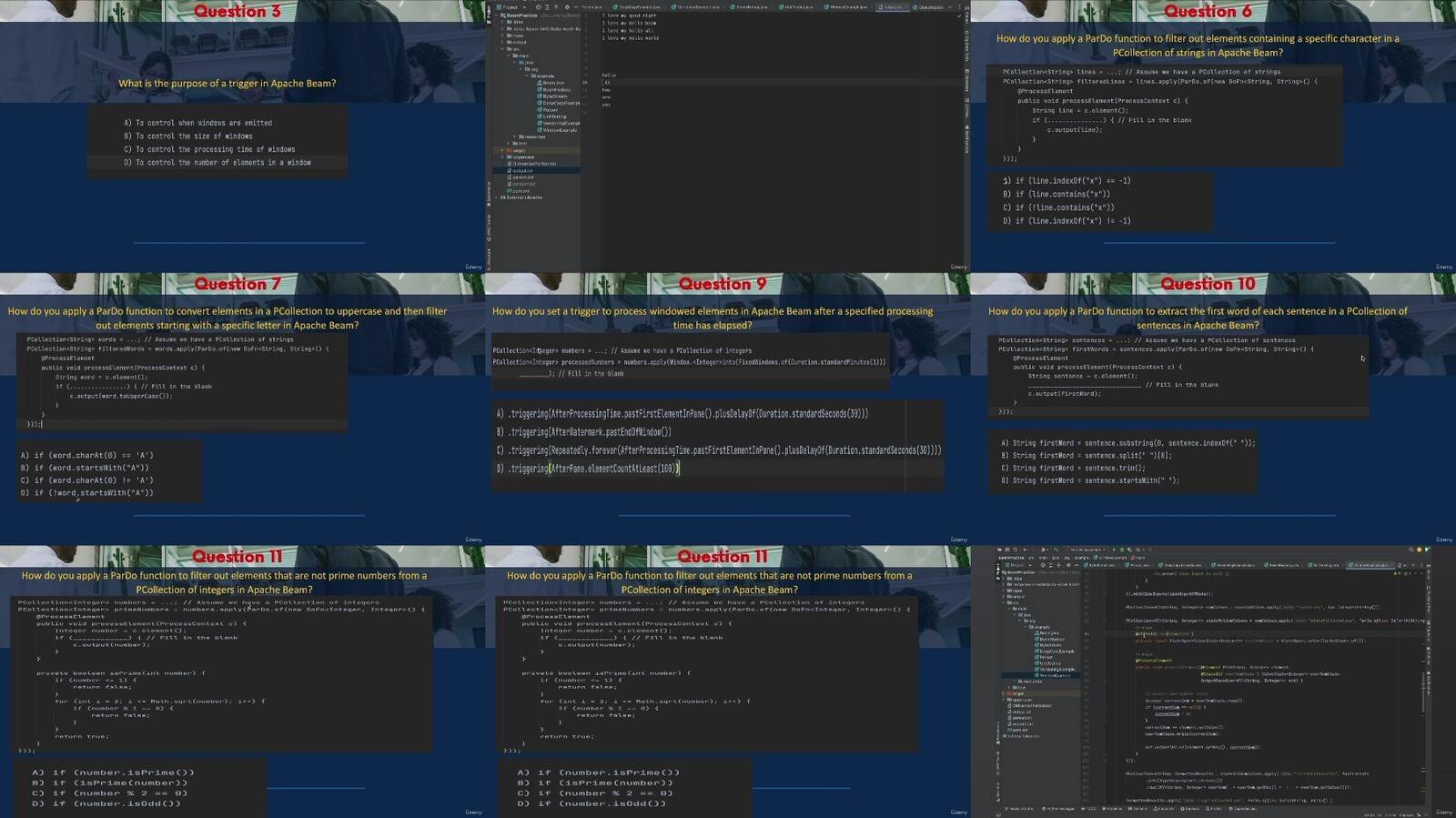
Task: Choose "C) To control the processing time of windows"
Action: [209, 149]
